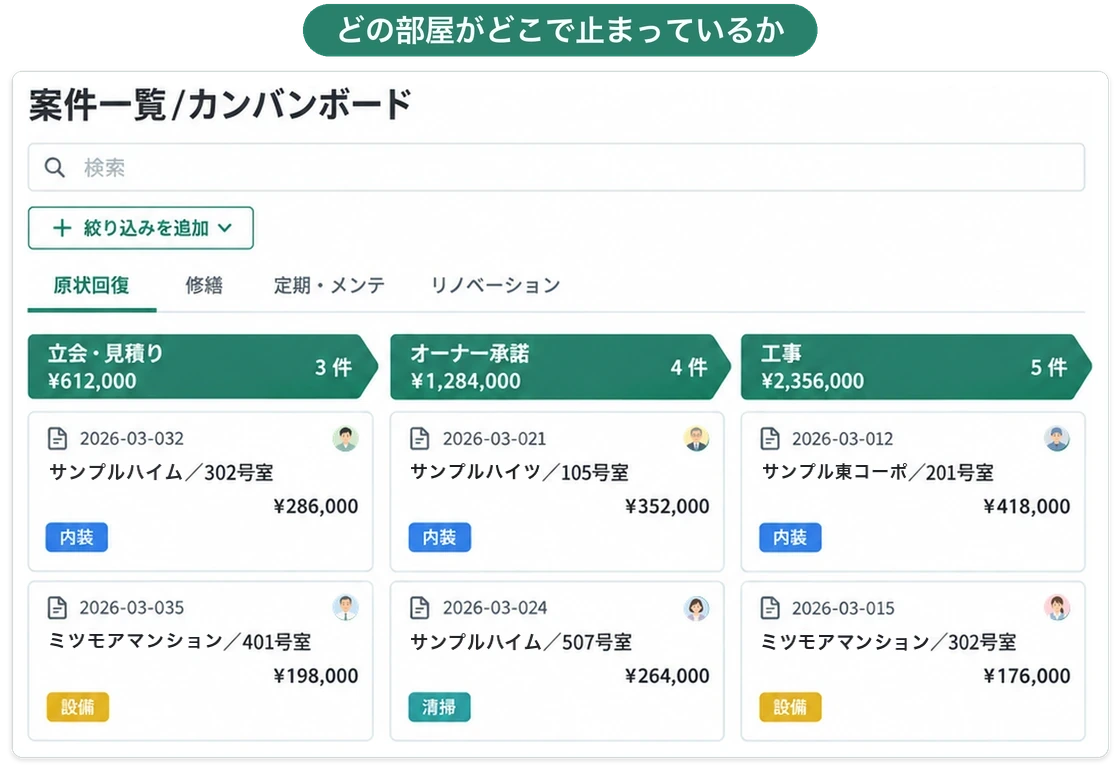Screen dimensions: 1120x772
Task: Click the 案件一覧/カンバンボード heading
Action: [x=220, y=105]
